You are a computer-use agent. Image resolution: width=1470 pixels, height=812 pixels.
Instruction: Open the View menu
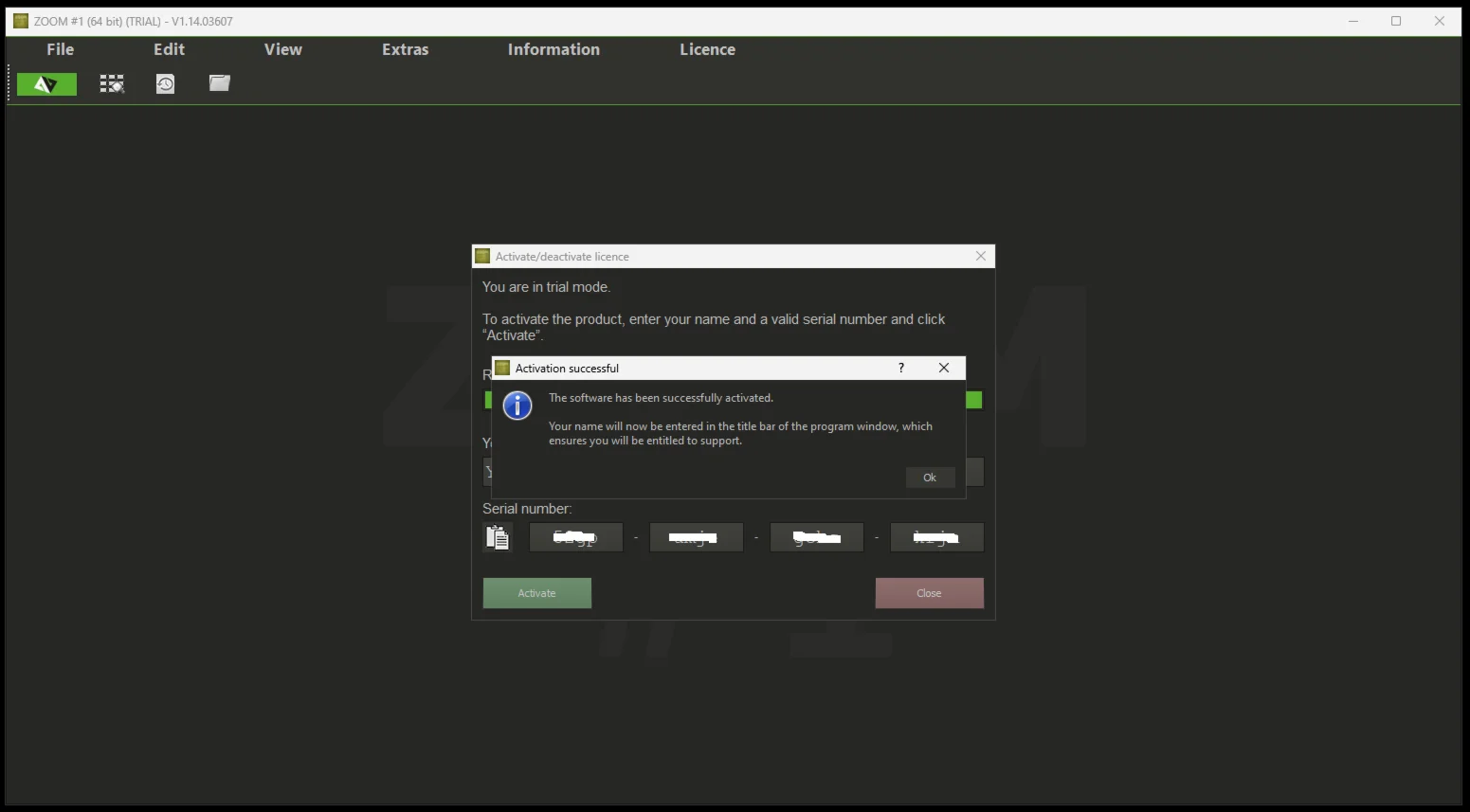(x=282, y=49)
